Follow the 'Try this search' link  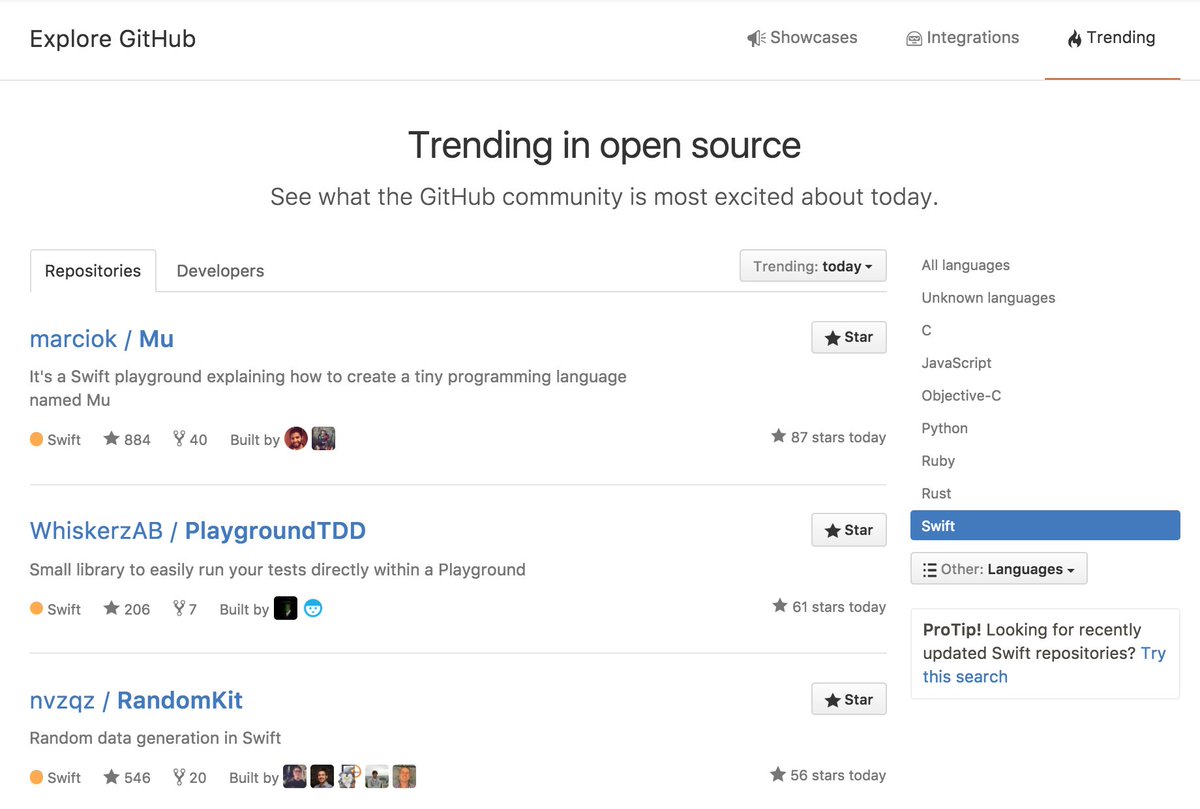coord(1044,665)
